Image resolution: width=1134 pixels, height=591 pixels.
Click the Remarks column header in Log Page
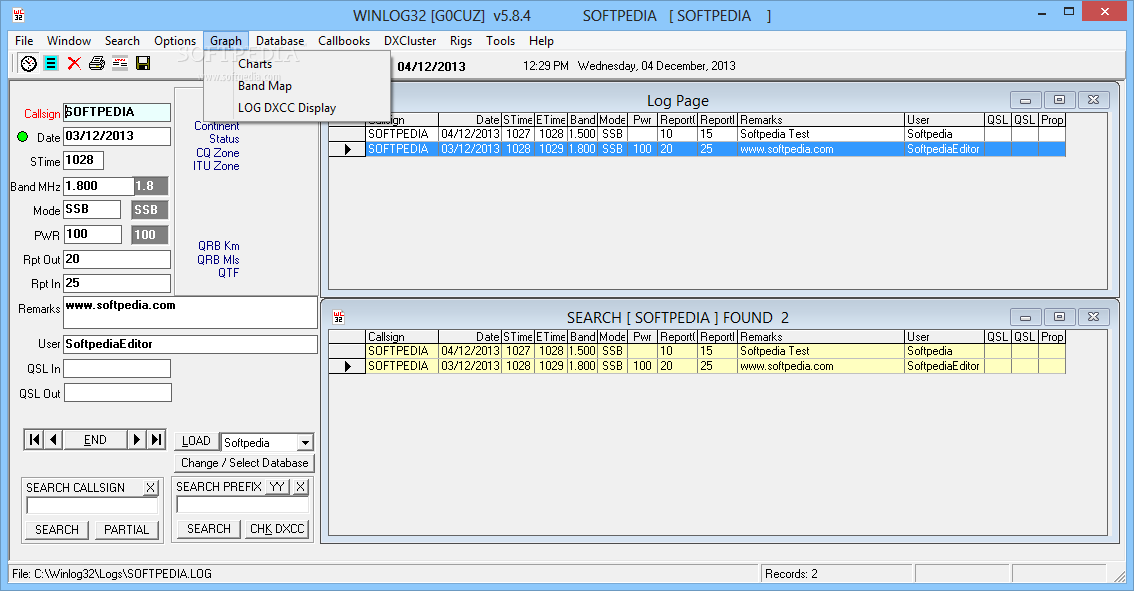(x=821, y=120)
